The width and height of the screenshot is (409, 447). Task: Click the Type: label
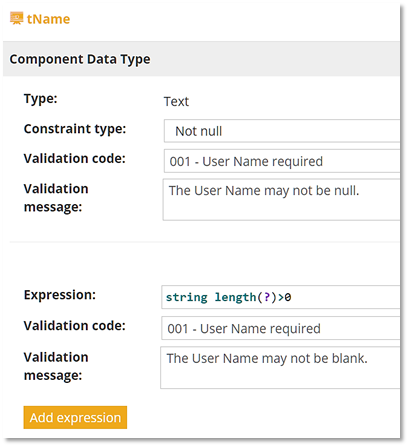coord(41,99)
